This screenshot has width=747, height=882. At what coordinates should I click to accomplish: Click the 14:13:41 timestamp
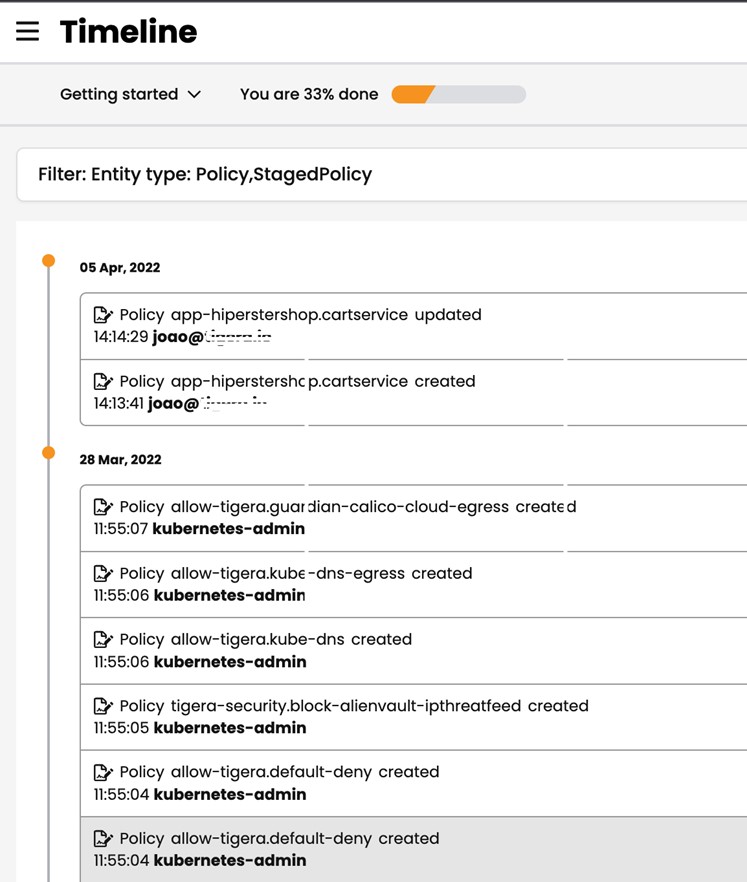click(118, 404)
